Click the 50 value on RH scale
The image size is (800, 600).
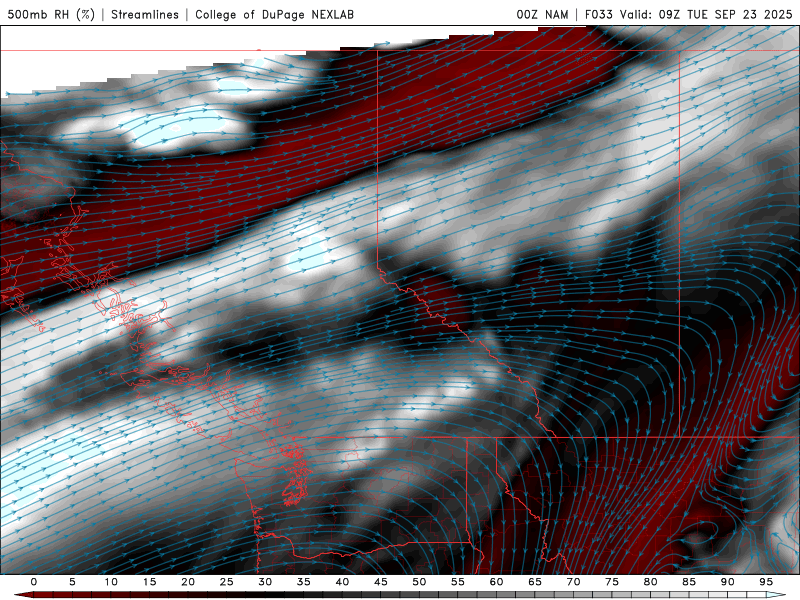pos(419,582)
